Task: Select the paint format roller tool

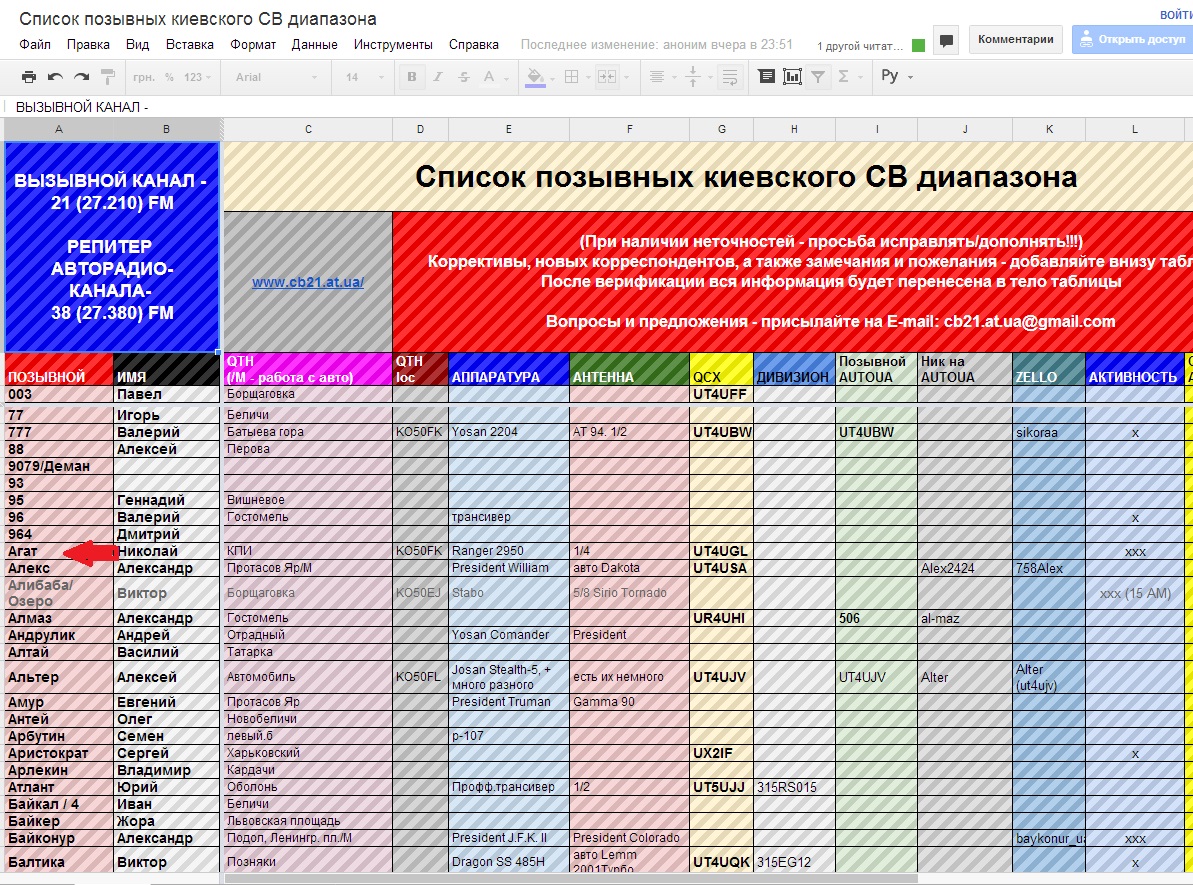Action: 107,77
